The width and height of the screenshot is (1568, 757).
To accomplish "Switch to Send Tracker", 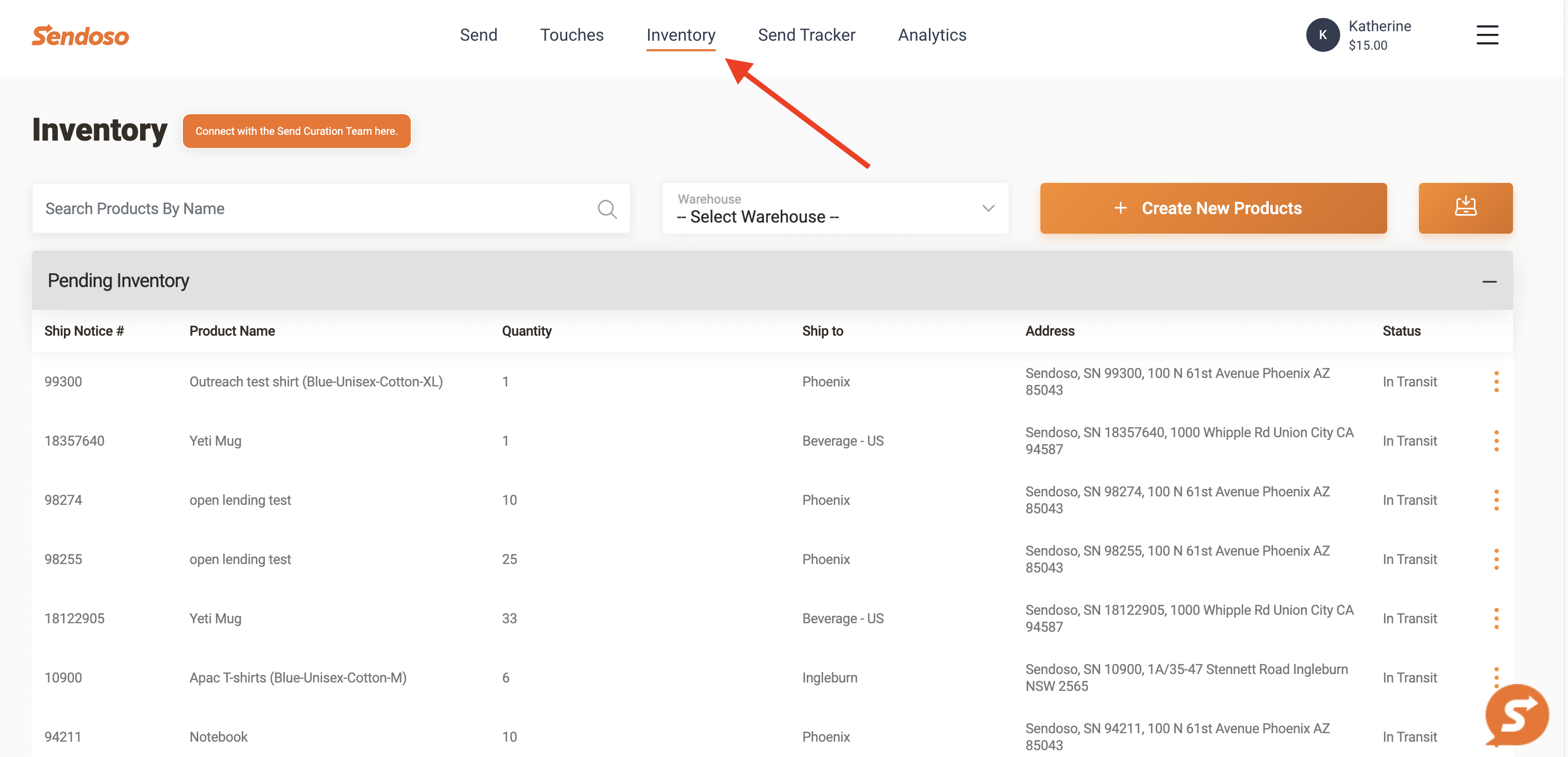I will click(807, 35).
